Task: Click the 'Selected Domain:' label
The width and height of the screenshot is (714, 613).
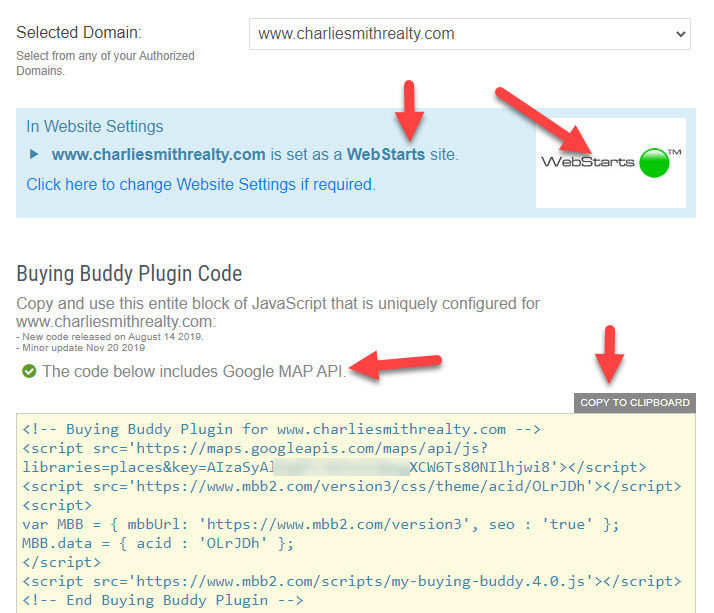Action: click(x=79, y=32)
